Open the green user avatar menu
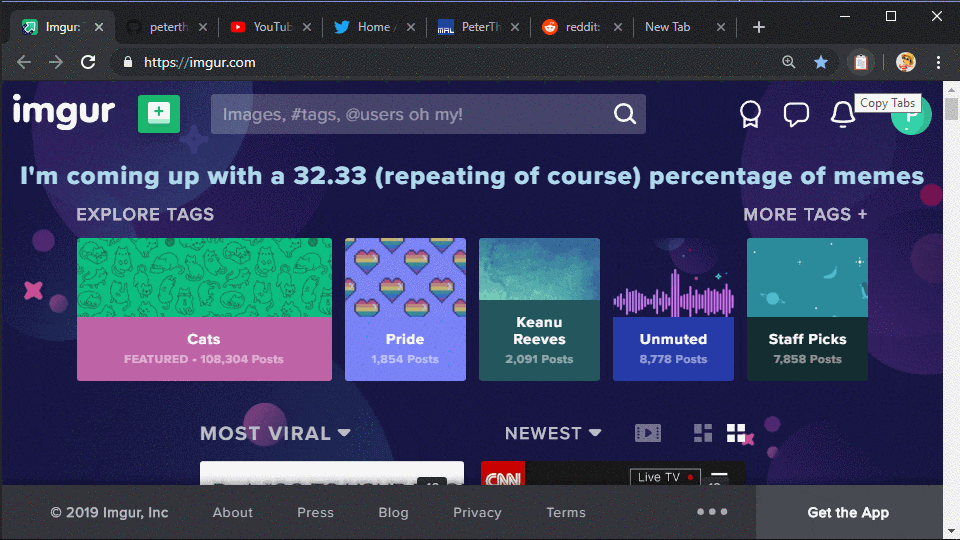Screen dimensions: 960x540 click(911, 115)
